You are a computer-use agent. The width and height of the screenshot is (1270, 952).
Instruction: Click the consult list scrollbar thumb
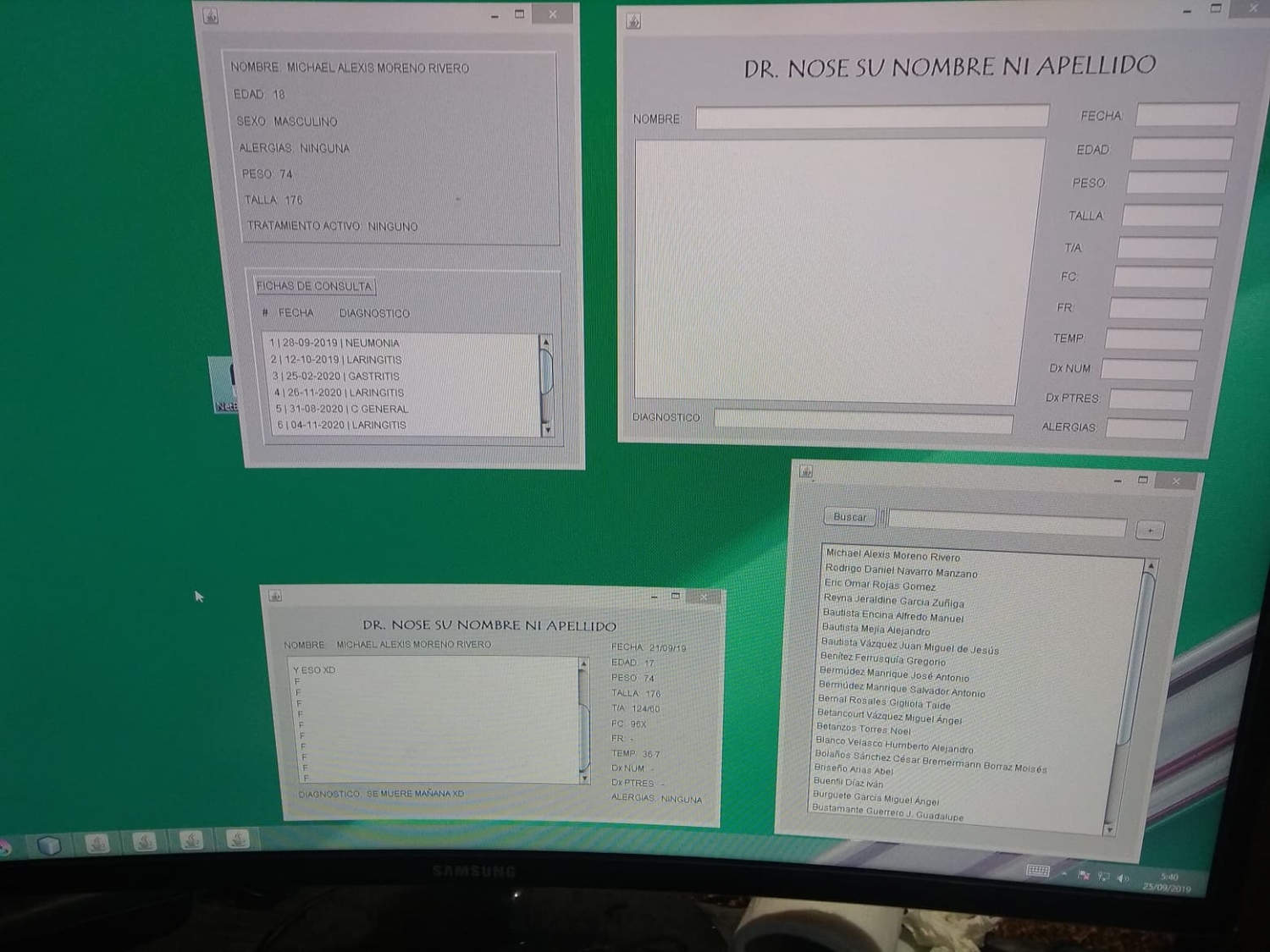(x=546, y=372)
